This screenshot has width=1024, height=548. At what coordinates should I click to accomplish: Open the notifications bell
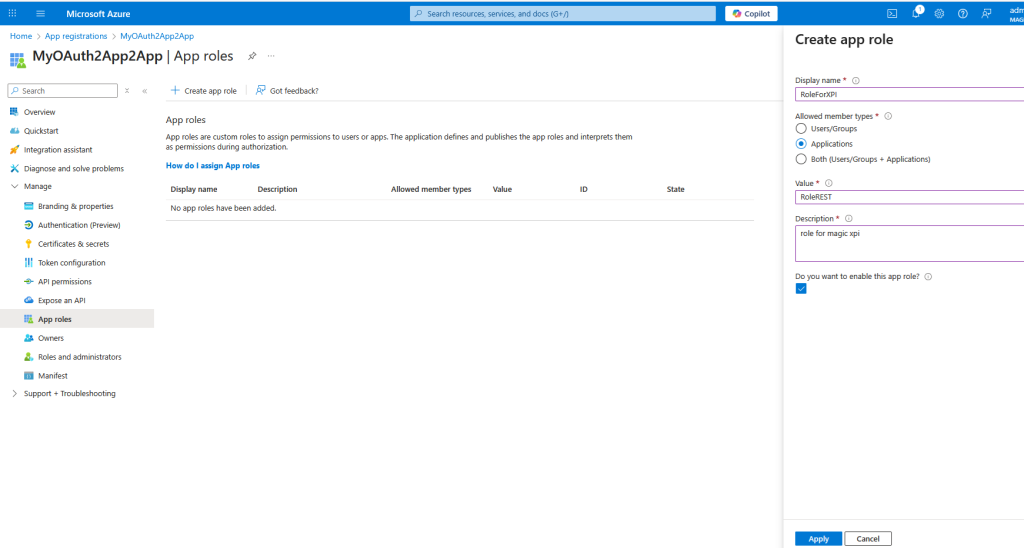pos(915,13)
